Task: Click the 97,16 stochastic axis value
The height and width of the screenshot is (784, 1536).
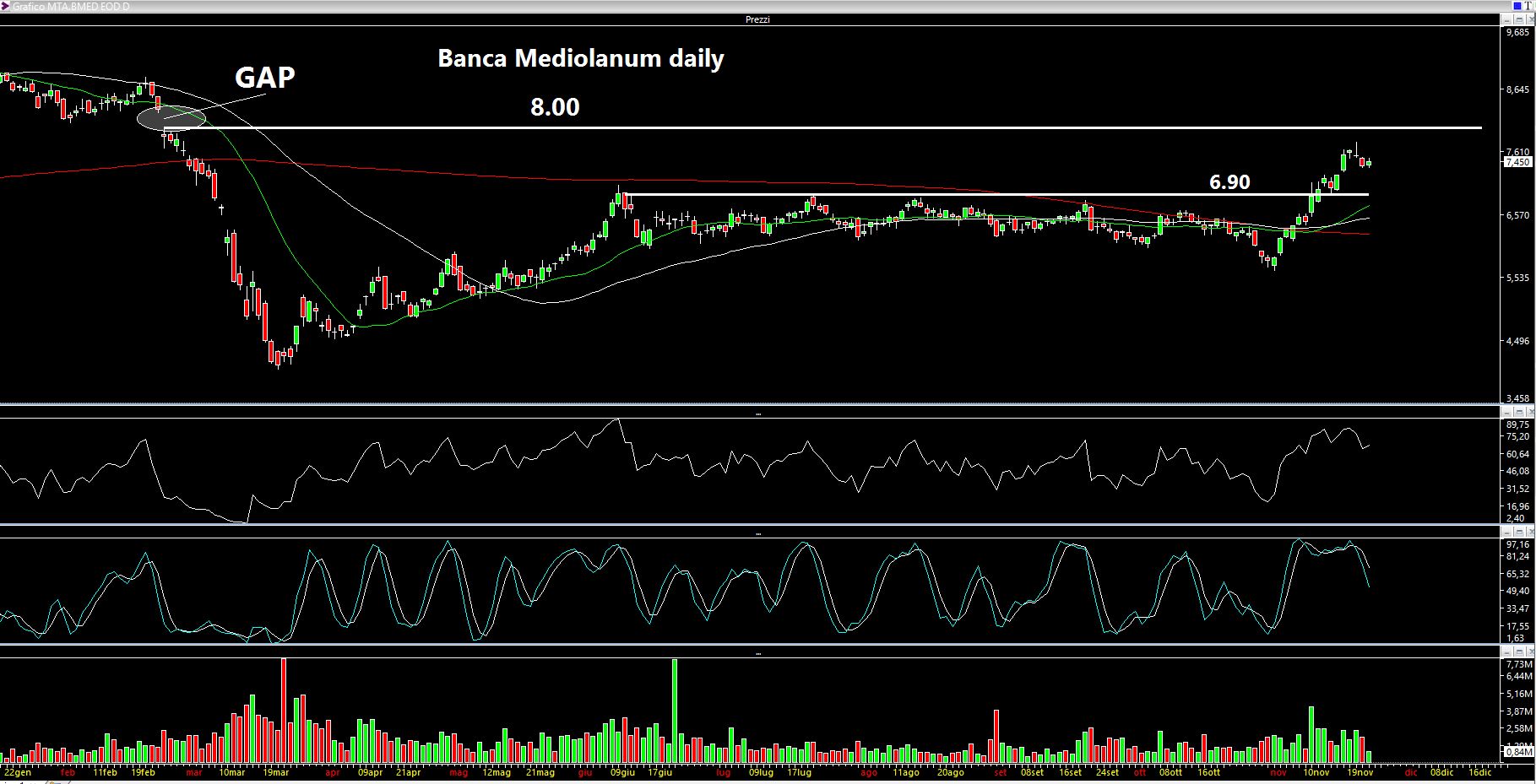Action: click(1517, 544)
